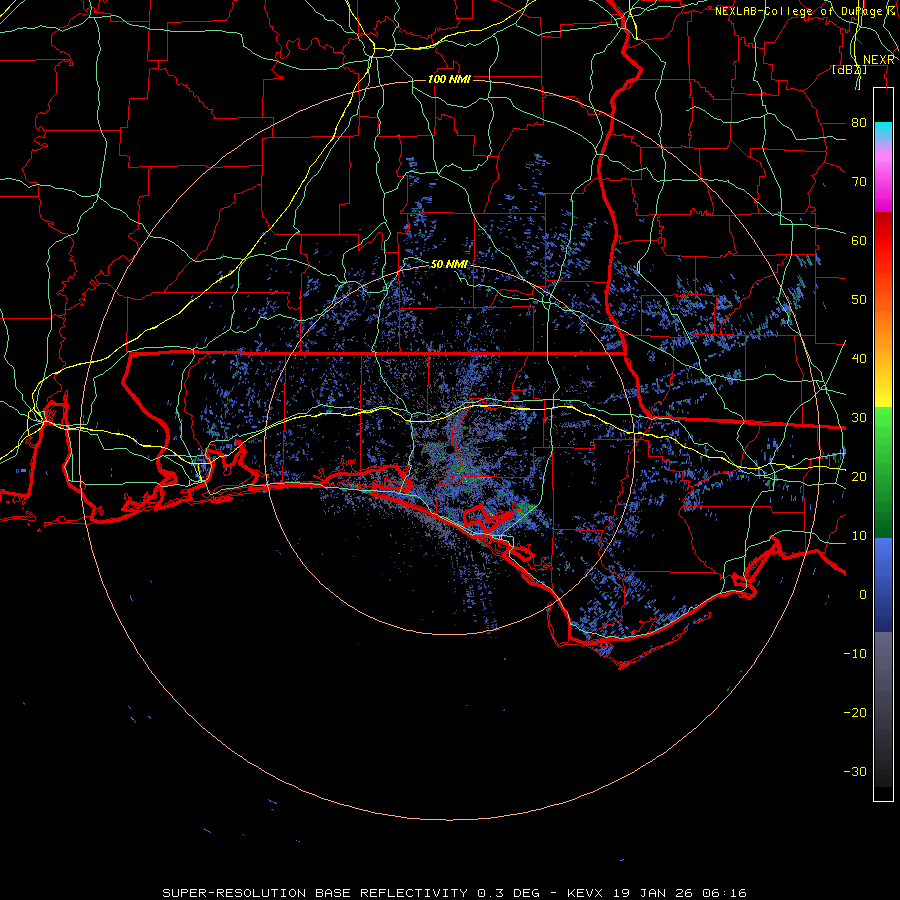Screen dimensions: 900x900
Task: Click the "19 JAN 26" date text
Action: point(653,893)
